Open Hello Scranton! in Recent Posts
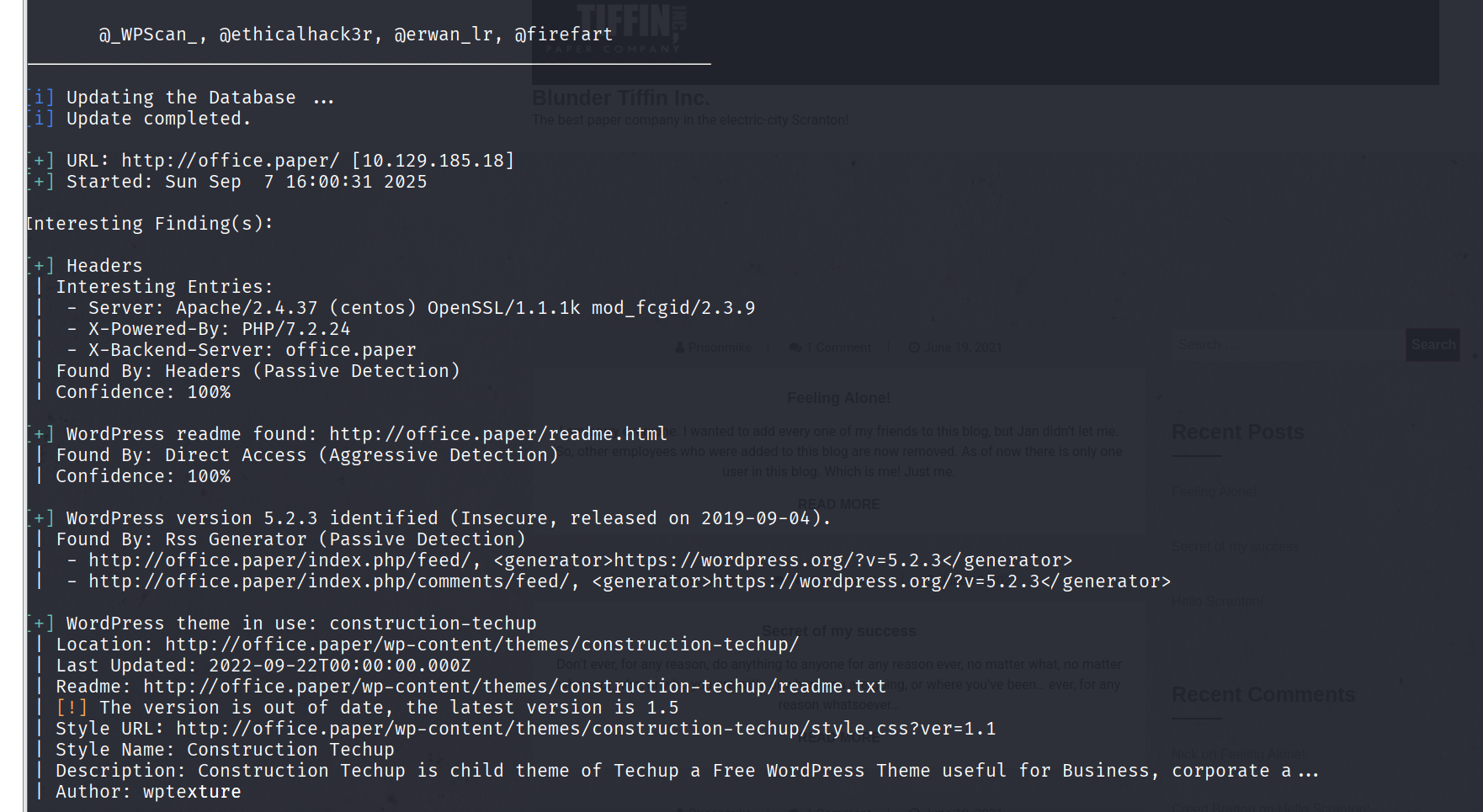Screen dimensions: 1483x812 [1217, 601]
